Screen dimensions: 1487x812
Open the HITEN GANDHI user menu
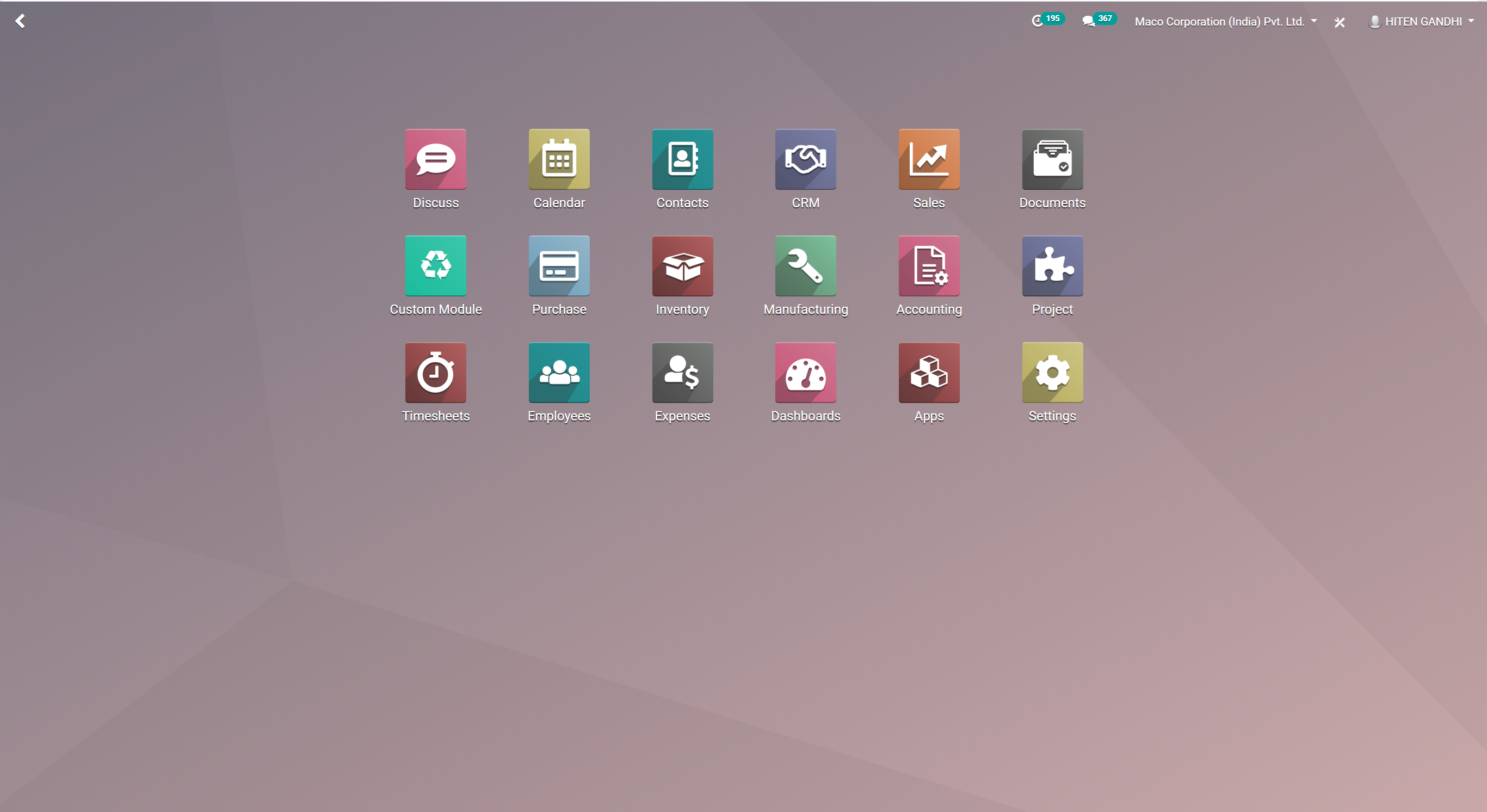(1422, 21)
